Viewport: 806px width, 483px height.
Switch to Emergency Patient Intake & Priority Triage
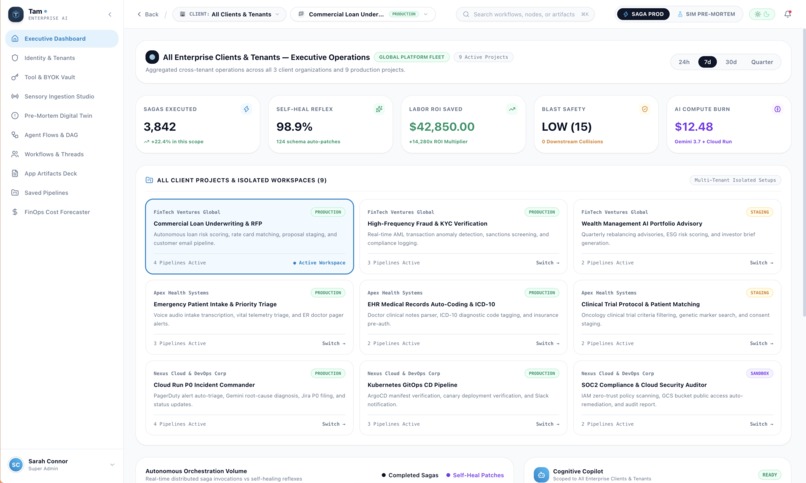pos(334,343)
